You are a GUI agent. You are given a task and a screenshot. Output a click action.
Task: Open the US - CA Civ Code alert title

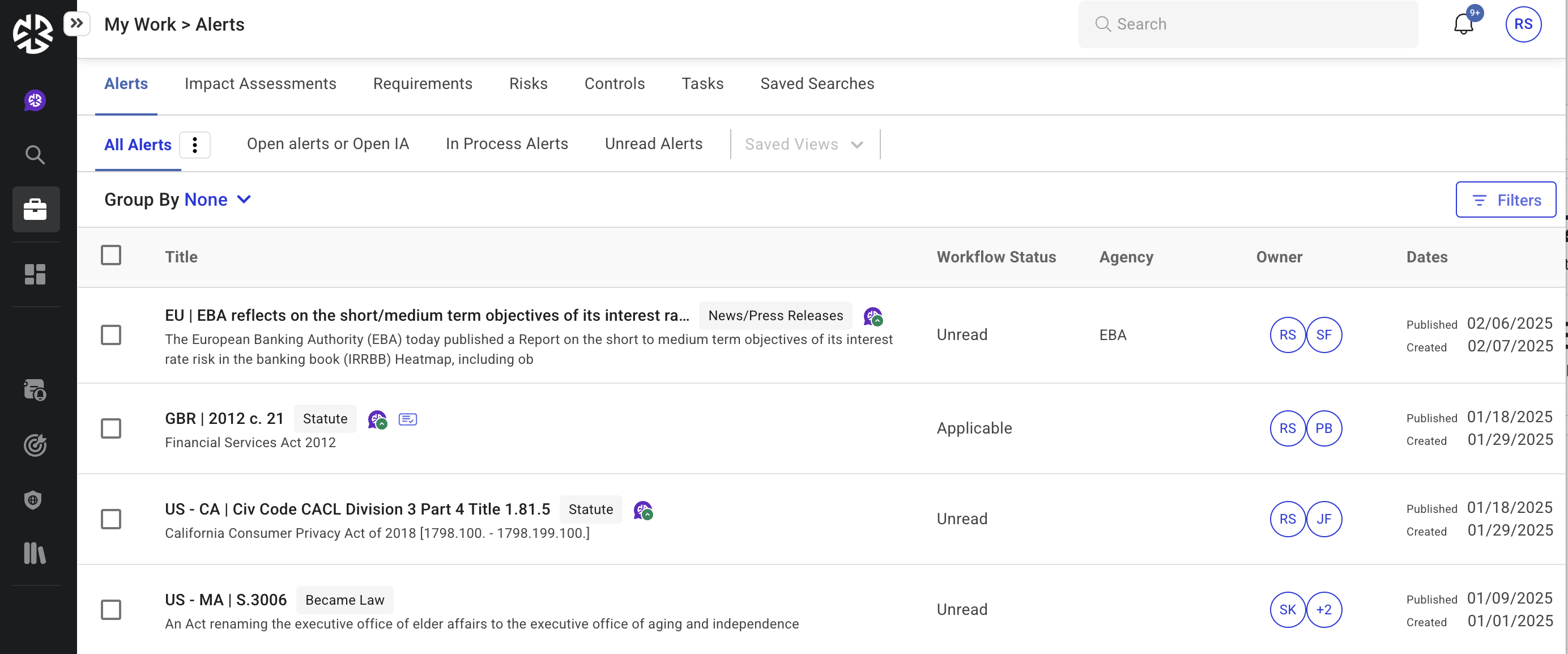357,509
